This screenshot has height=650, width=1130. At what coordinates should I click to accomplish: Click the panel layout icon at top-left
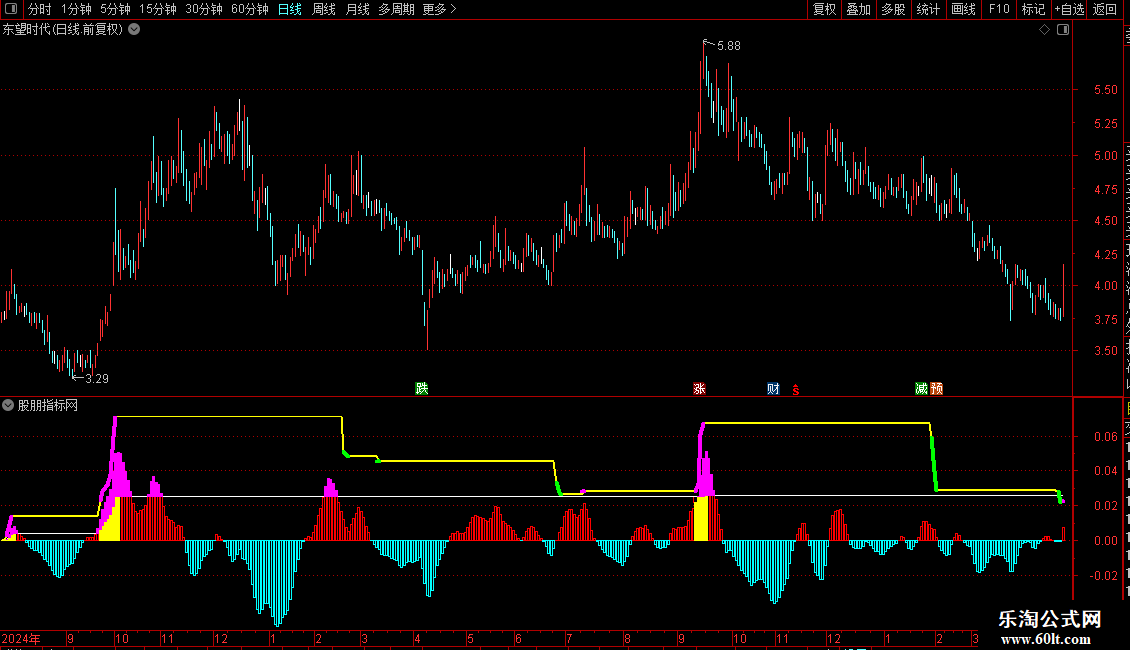[11, 9]
